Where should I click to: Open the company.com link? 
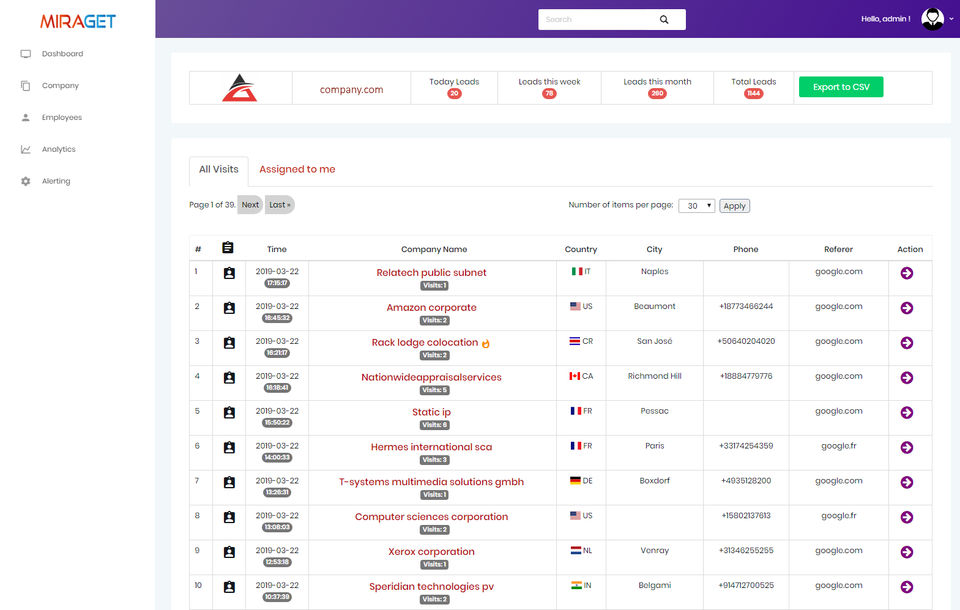[x=351, y=89]
